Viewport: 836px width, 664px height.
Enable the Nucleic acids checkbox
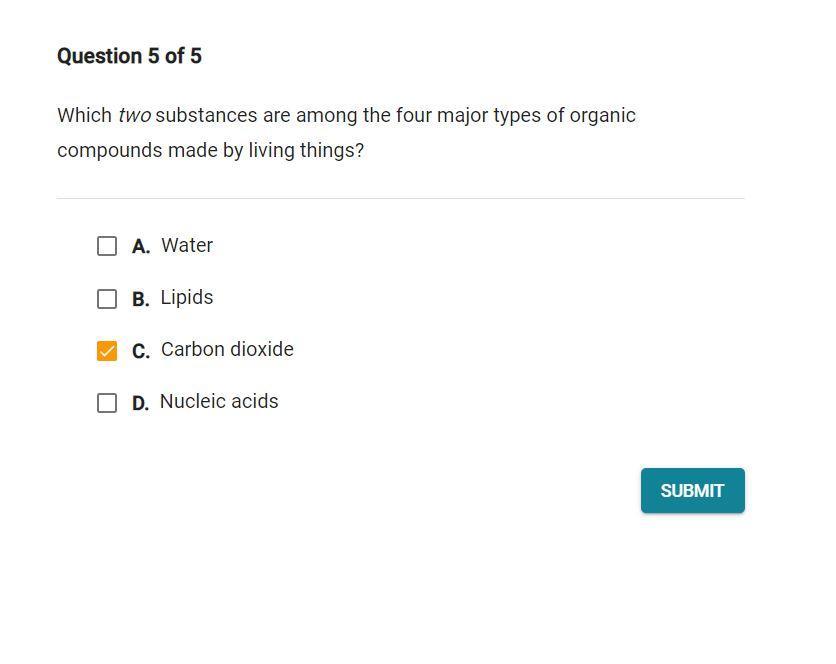(107, 403)
